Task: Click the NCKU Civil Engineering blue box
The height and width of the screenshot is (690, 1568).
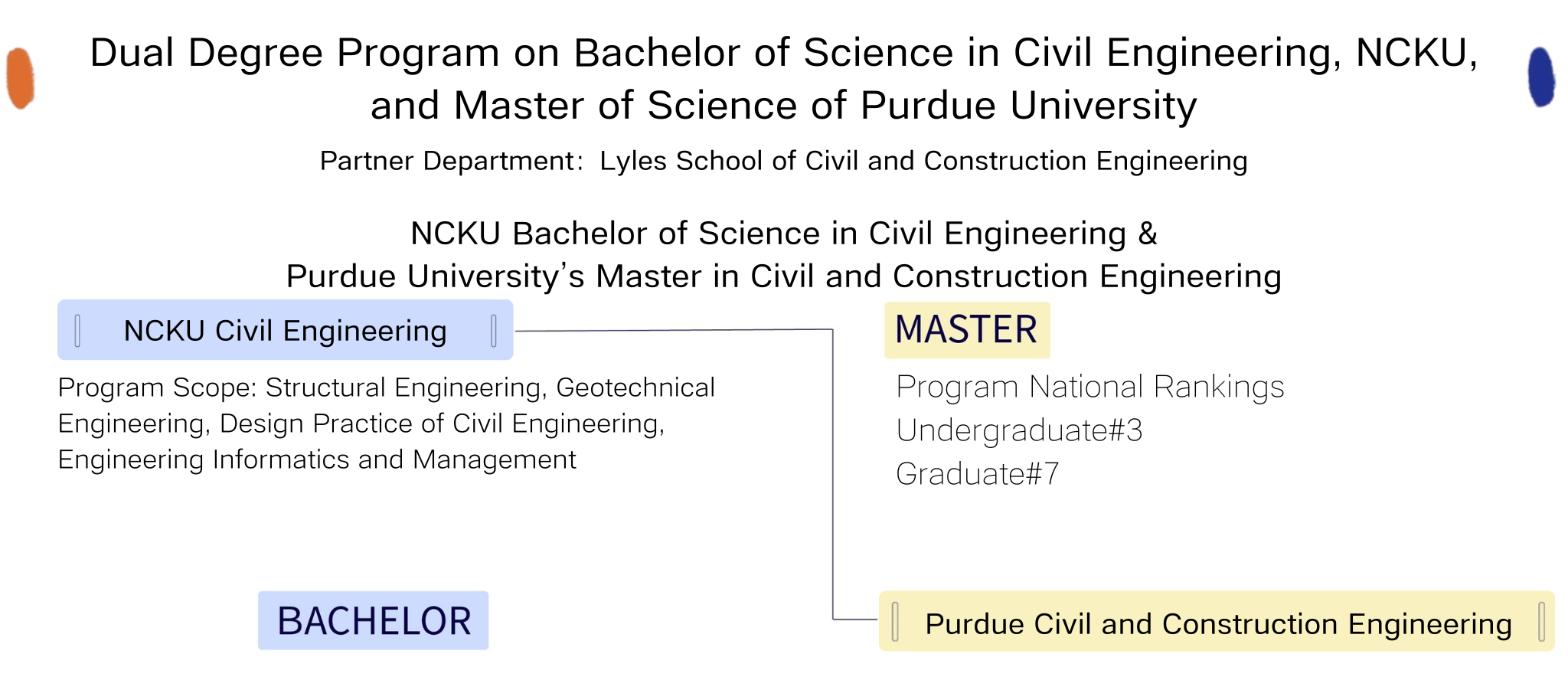Action: [x=286, y=330]
